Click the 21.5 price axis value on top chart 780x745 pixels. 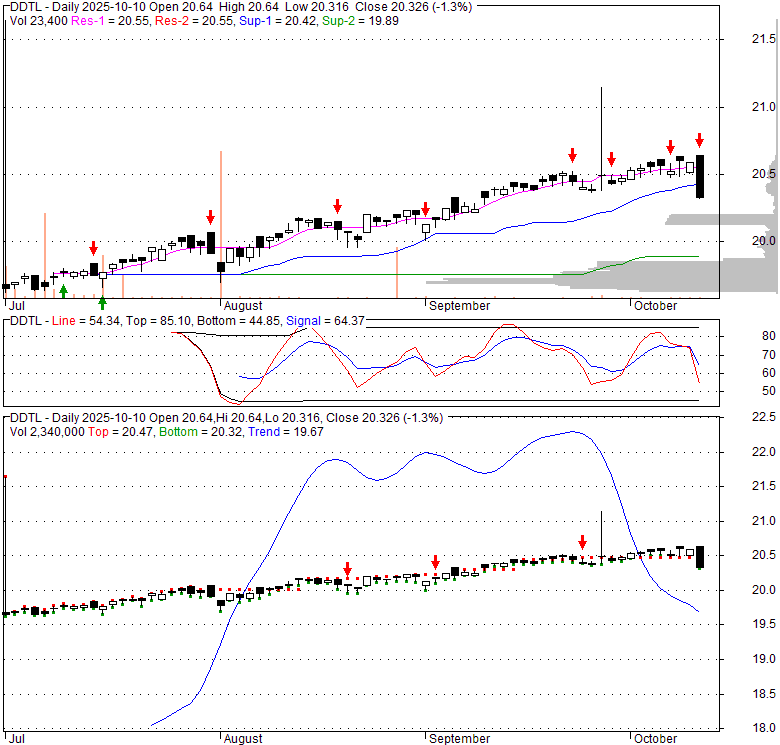pos(763,39)
